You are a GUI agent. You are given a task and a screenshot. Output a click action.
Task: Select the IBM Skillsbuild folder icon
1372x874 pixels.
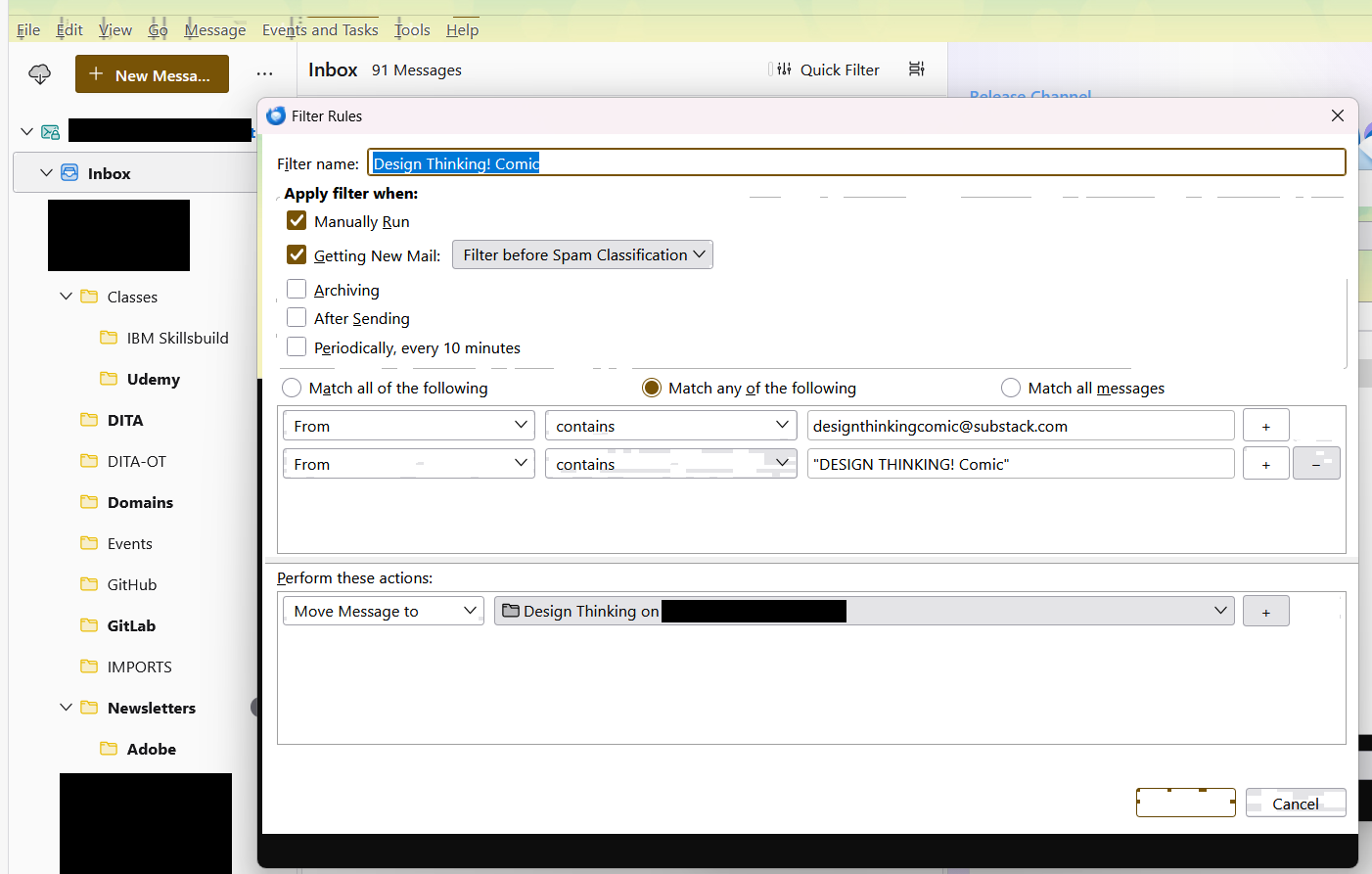point(109,338)
